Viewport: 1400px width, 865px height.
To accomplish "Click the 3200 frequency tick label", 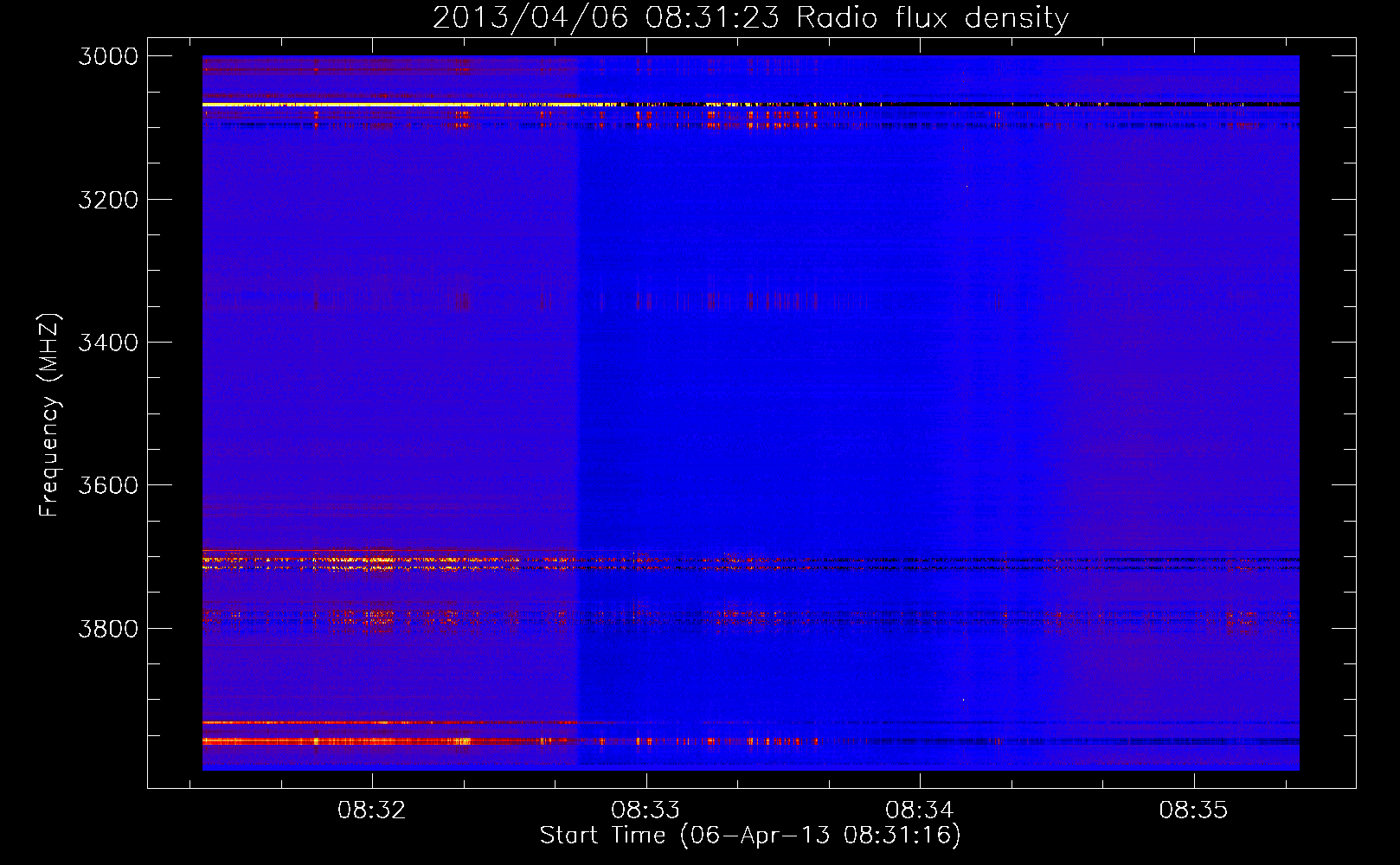I will [x=108, y=200].
